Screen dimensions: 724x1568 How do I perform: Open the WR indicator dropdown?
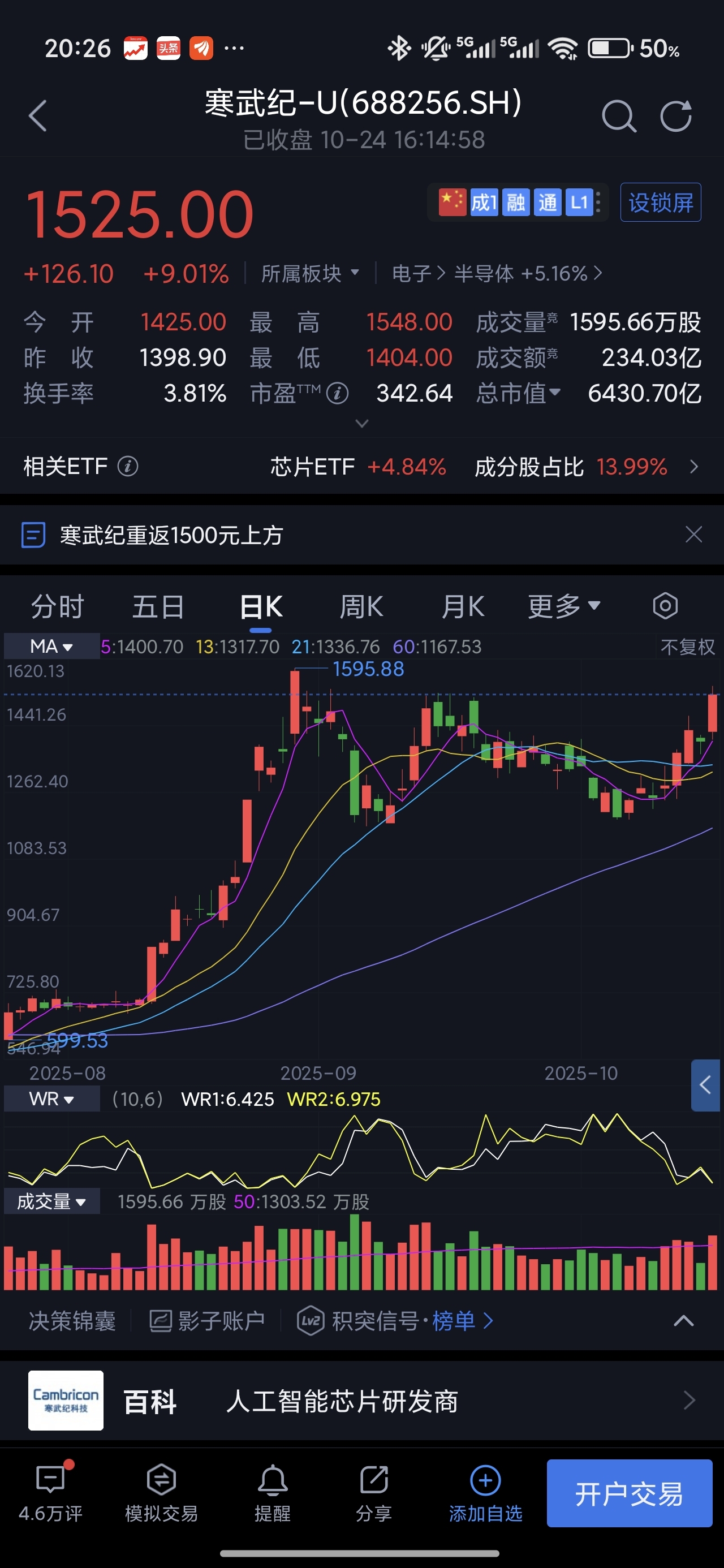(x=52, y=1099)
